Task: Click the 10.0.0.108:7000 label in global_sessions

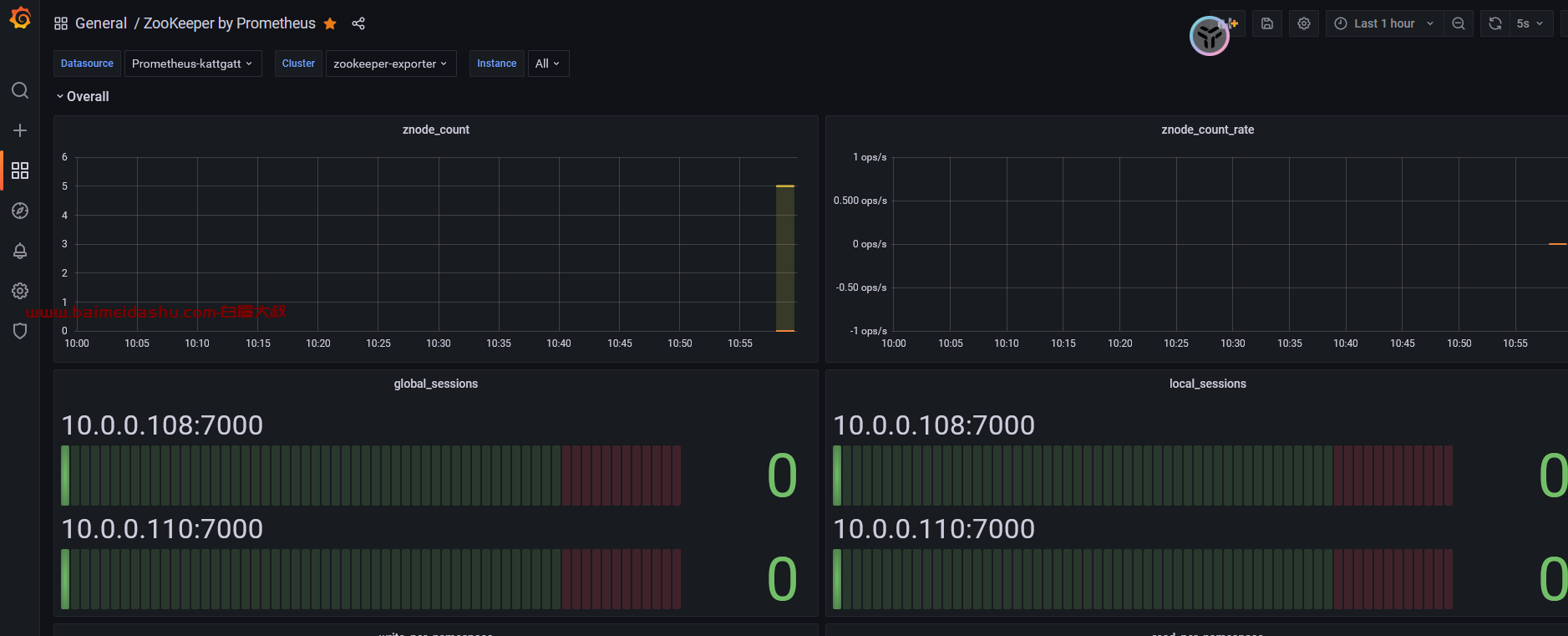Action: (162, 425)
